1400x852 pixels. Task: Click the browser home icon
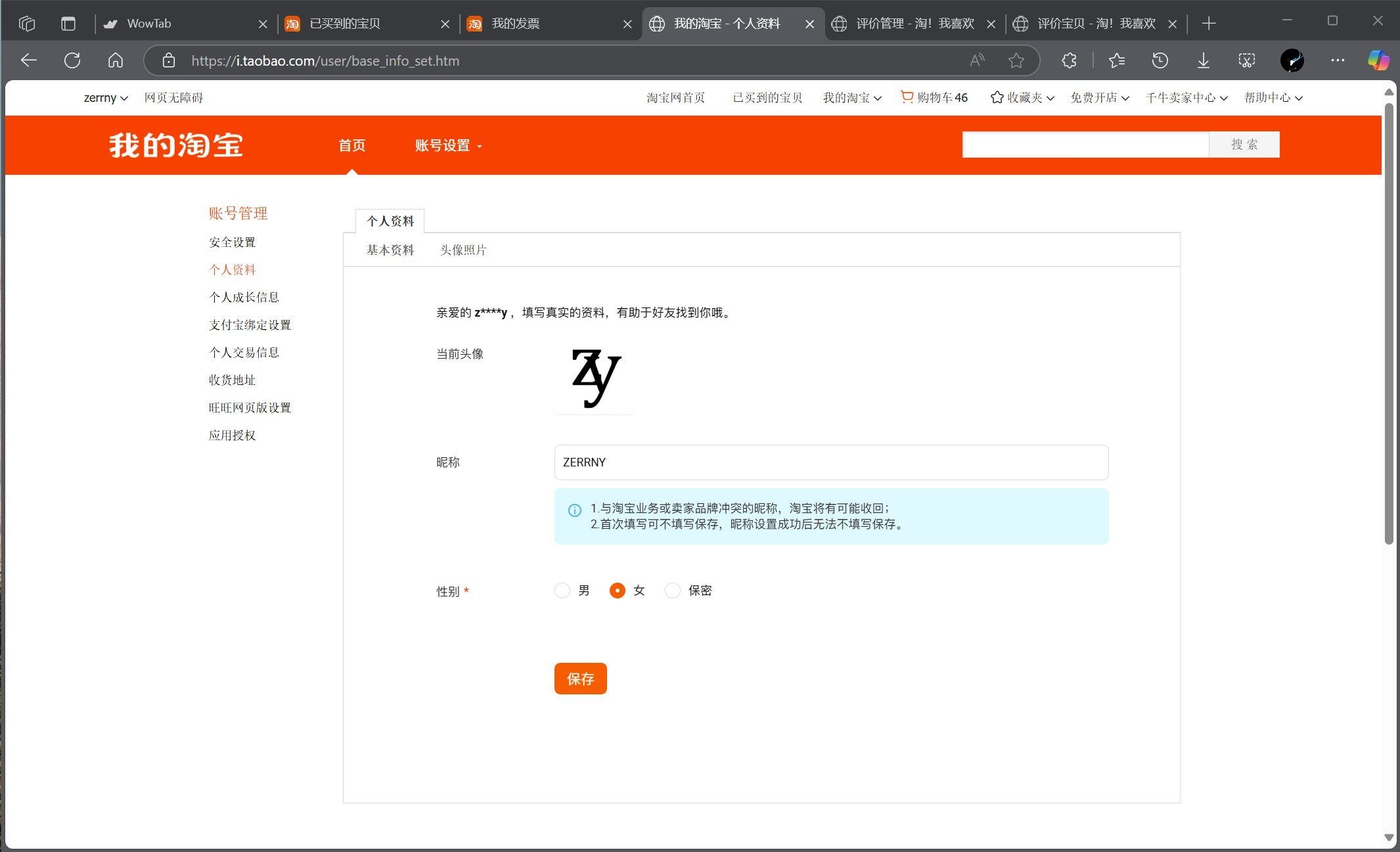click(x=116, y=60)
